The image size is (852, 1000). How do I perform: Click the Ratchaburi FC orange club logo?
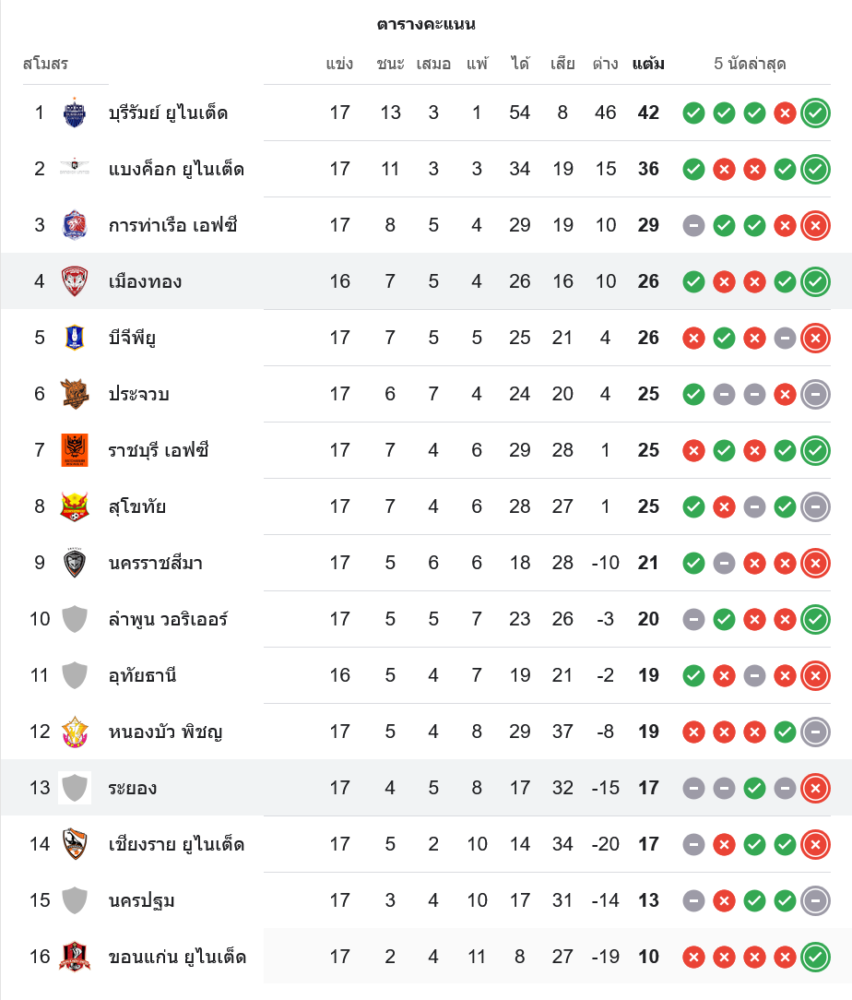(75, 450)
